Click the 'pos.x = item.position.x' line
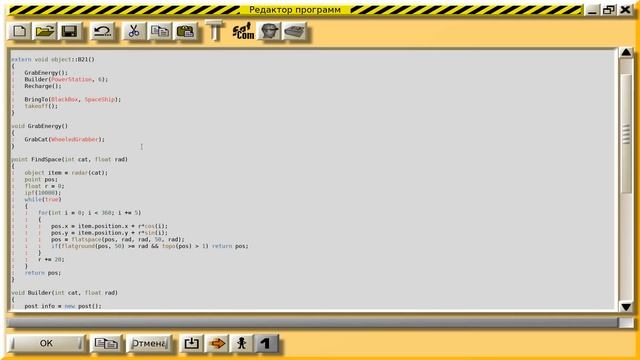Image resolution: width=640 pixels, height=360 pixels. coord(109,226)
